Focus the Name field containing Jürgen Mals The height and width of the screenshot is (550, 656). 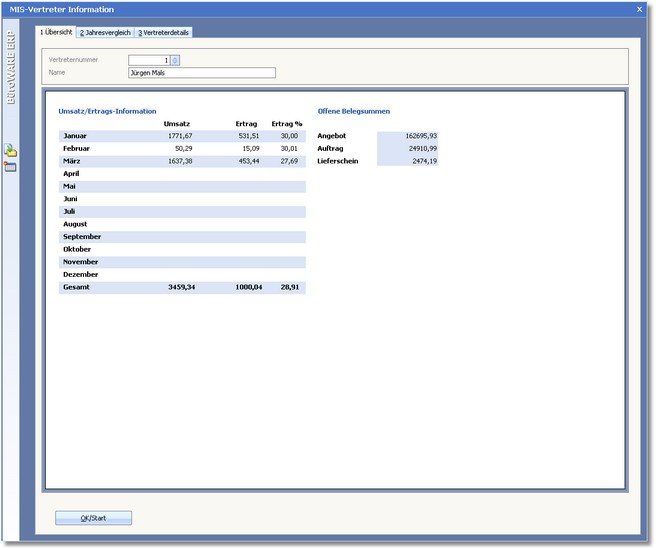201,73
